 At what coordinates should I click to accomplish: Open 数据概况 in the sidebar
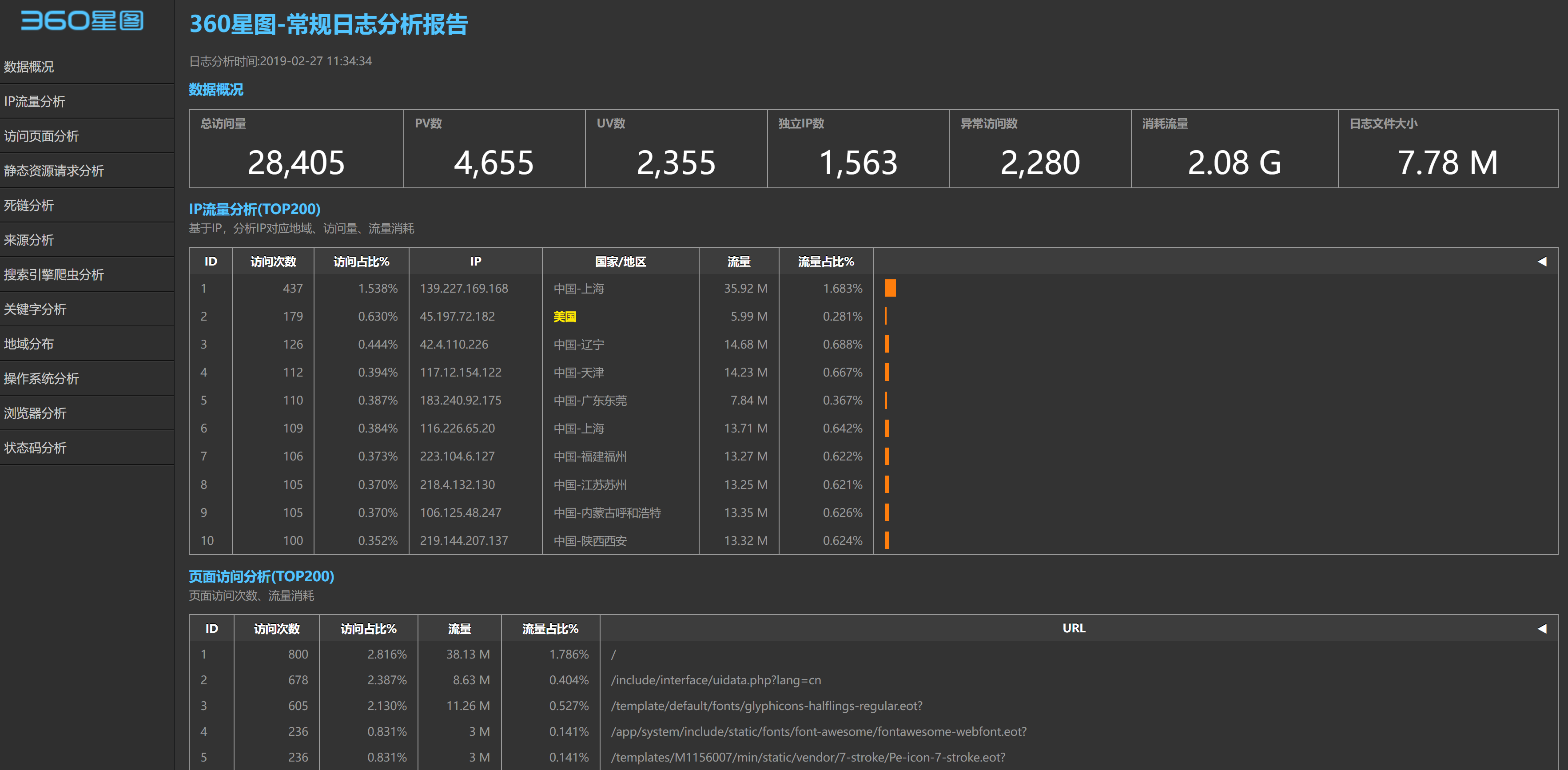pos(87,66)
